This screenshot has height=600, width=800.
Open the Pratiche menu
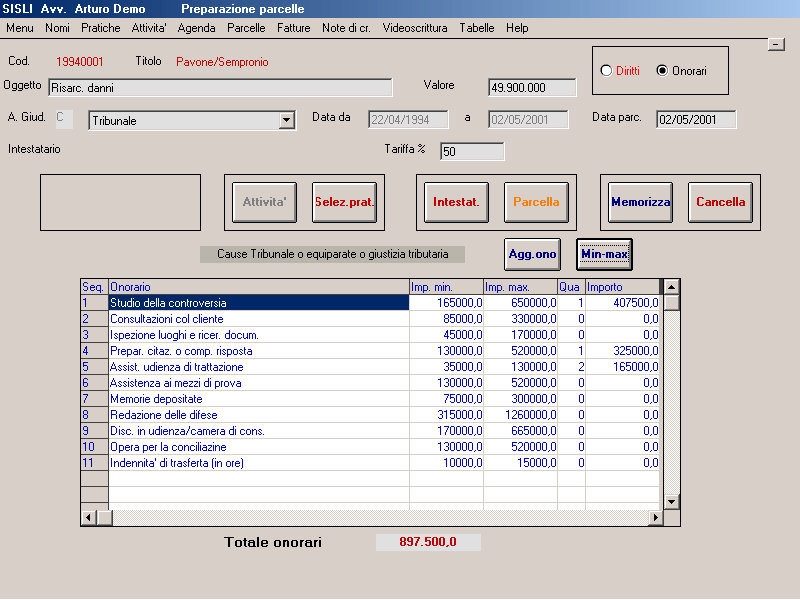click(101, 28)
